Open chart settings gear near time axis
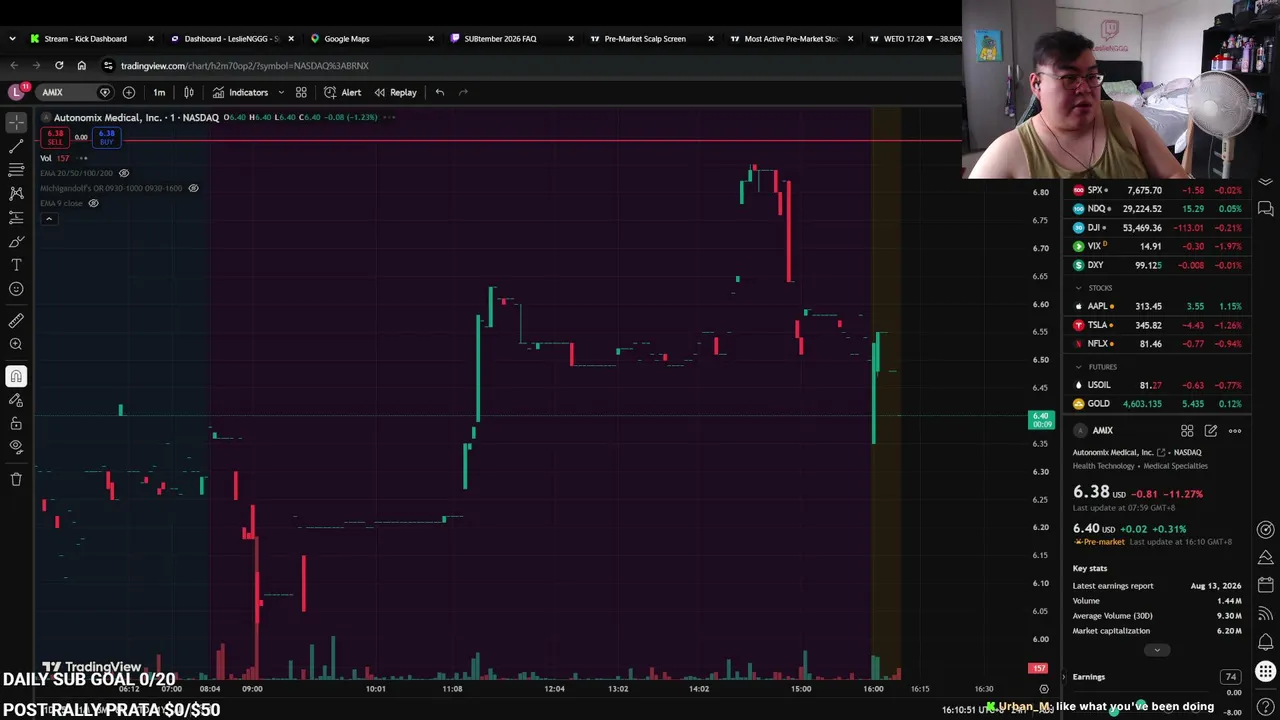 click(x=1044, y=689)
